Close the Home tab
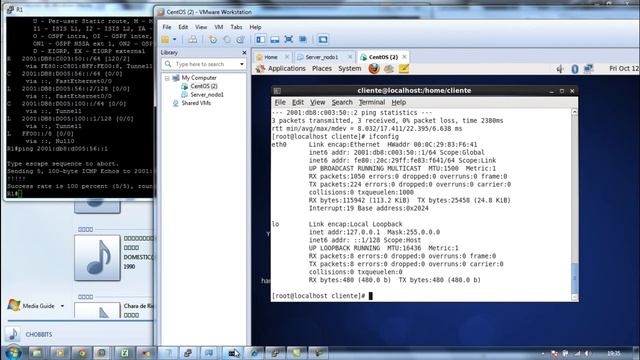640x360 pixels. pos(287,57)
